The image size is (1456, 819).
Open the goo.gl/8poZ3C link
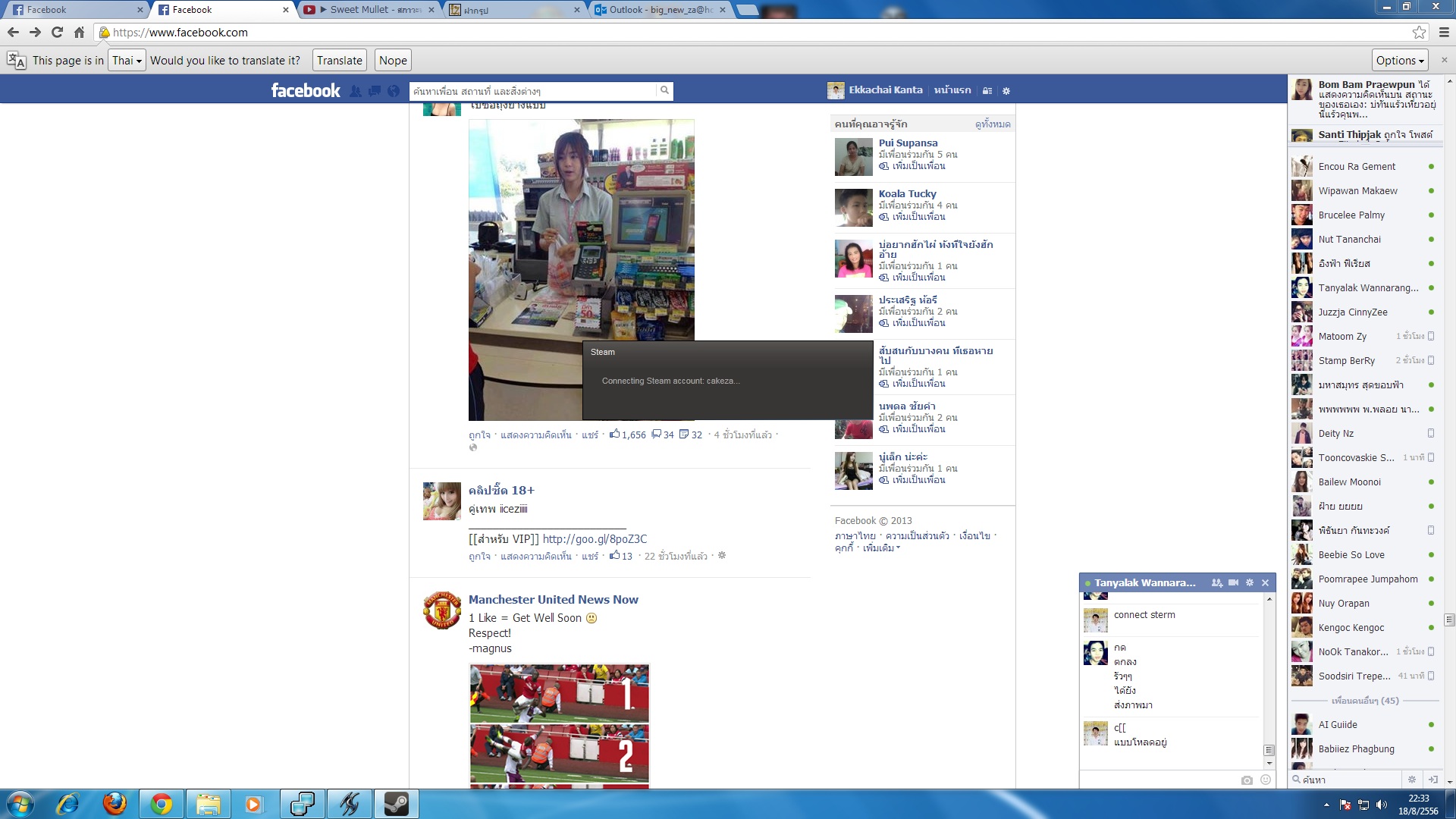click(595, 539)
